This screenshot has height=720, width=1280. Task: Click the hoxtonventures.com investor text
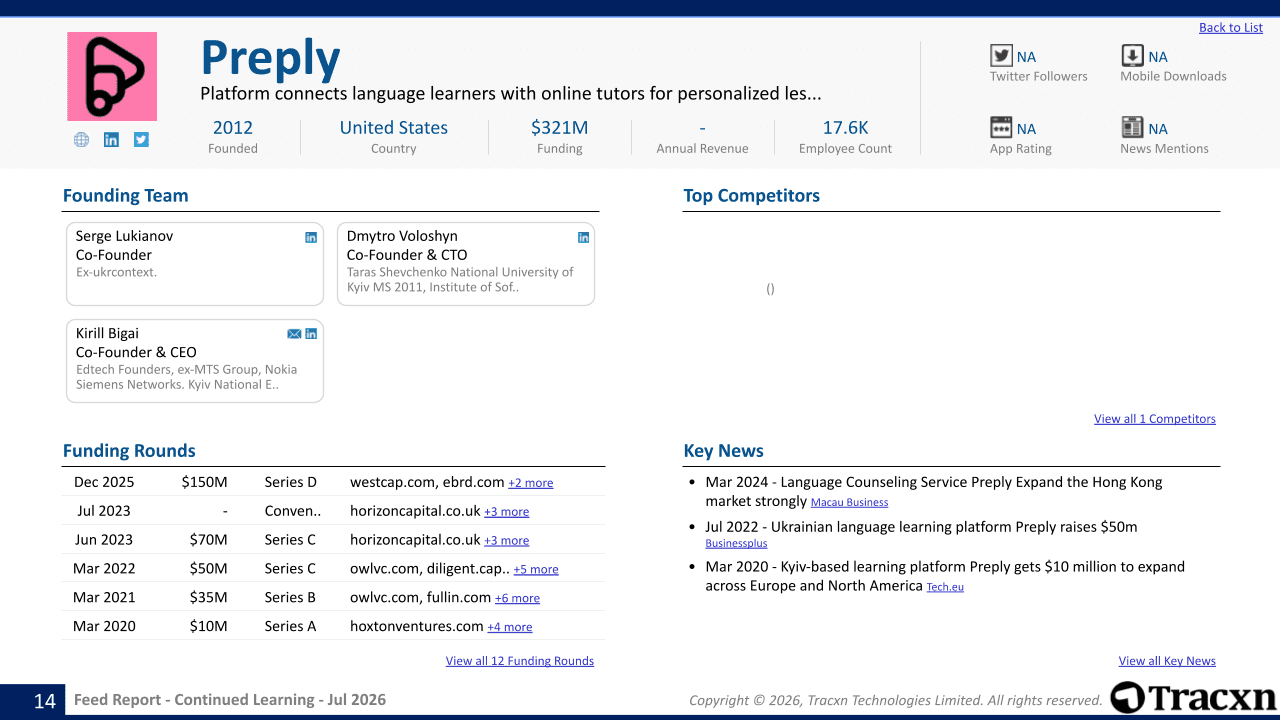coord(417,626)
